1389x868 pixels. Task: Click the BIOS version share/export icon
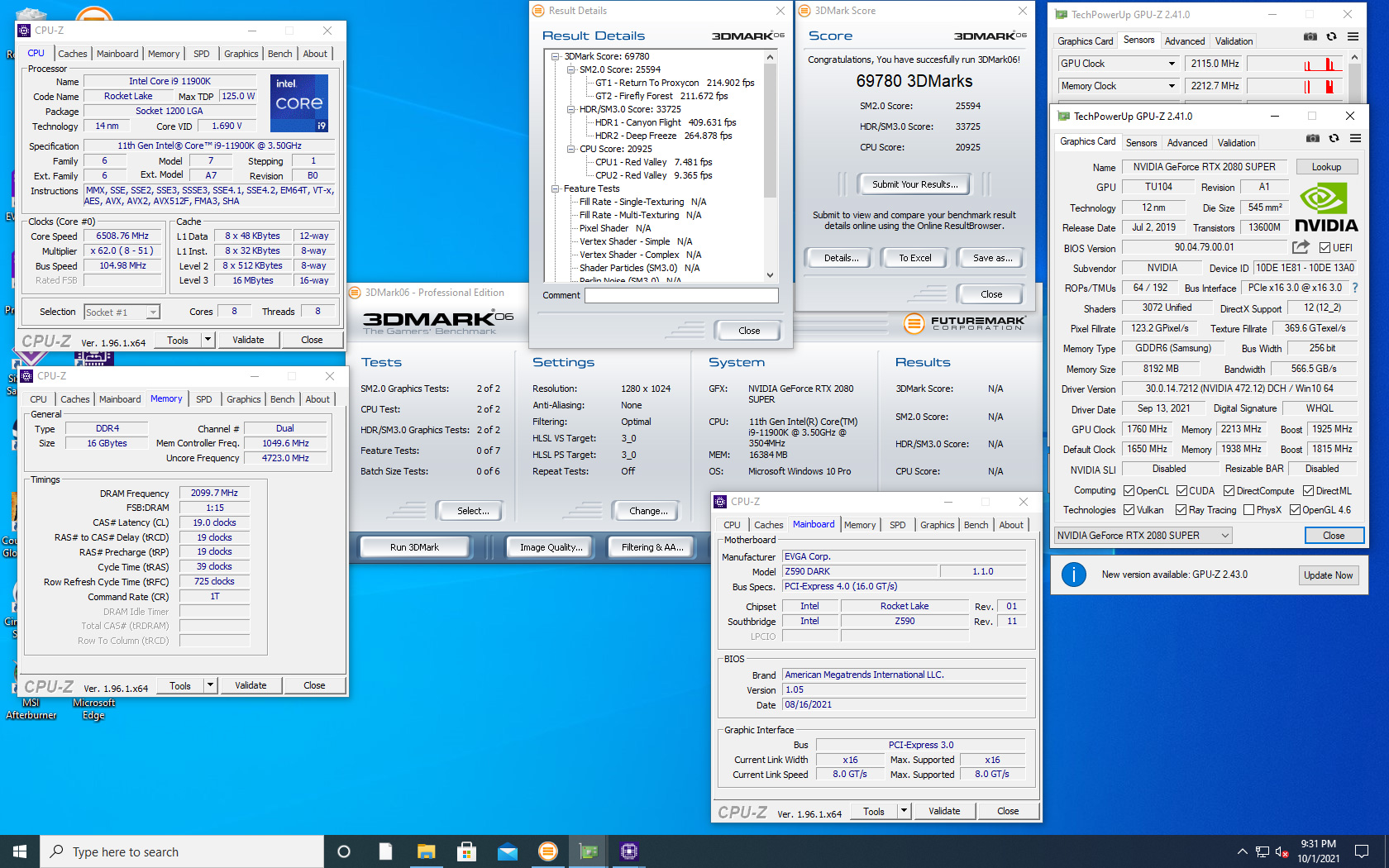[1301, 247]
